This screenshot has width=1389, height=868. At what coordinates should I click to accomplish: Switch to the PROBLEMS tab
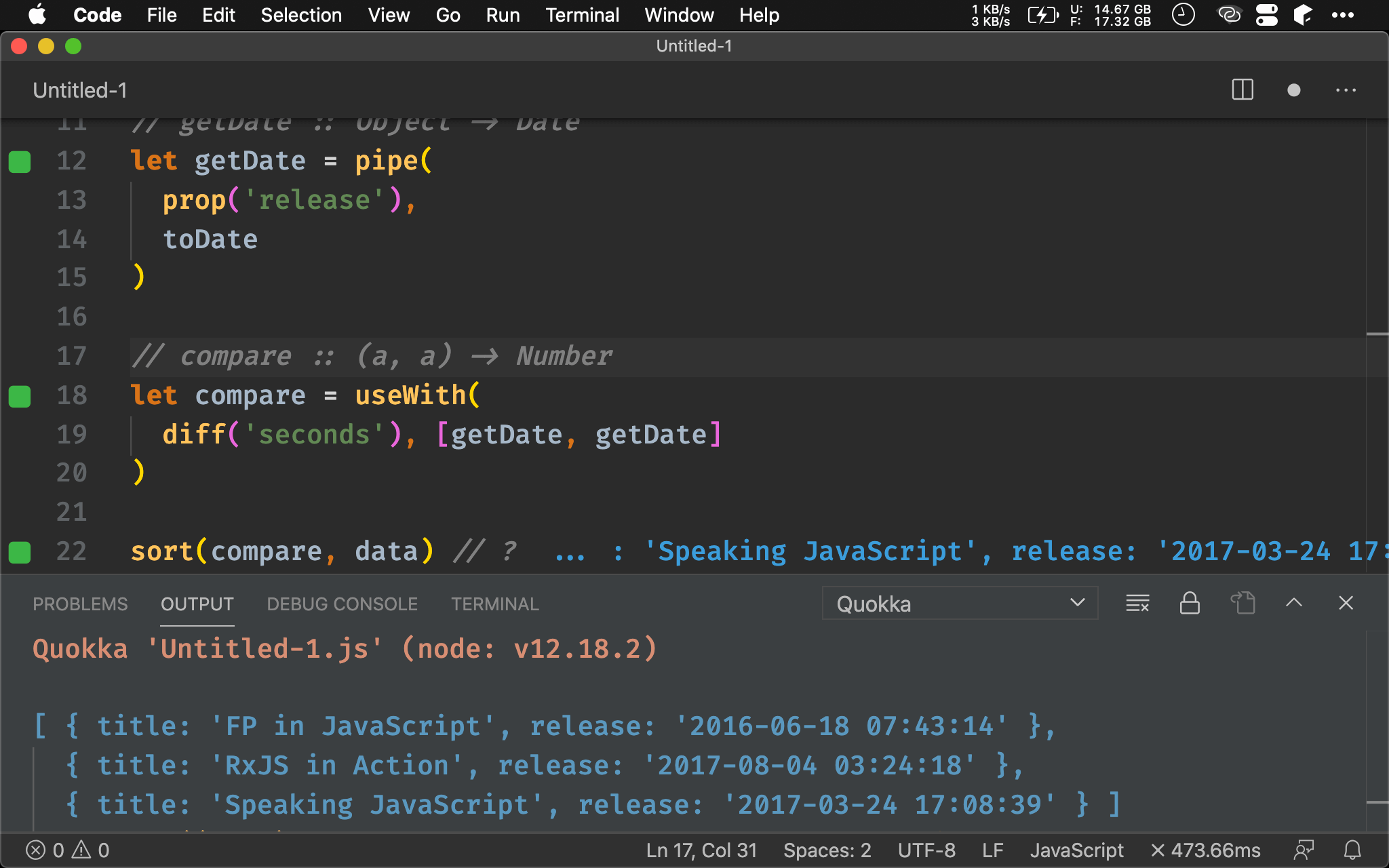pyautogui.click(x=80, y=604)
